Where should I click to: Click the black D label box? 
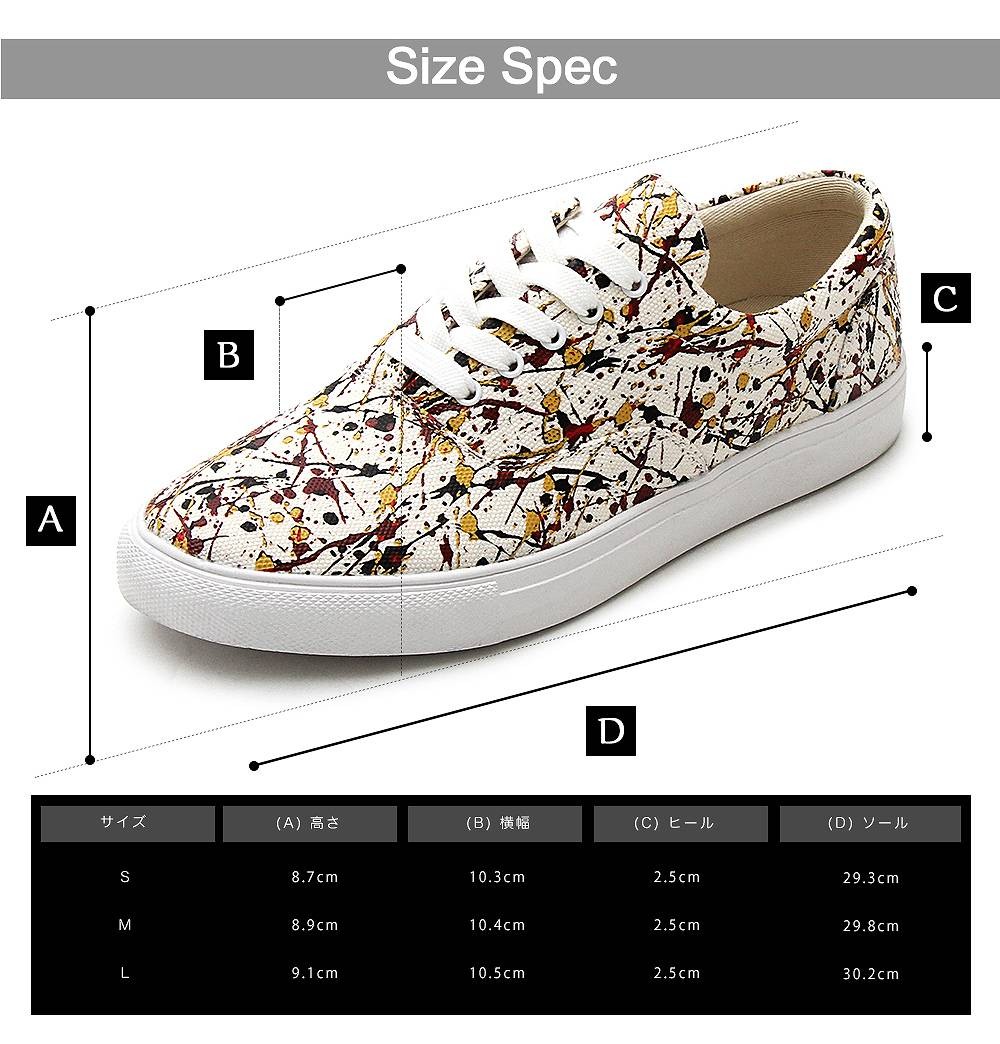pos(611,730)
